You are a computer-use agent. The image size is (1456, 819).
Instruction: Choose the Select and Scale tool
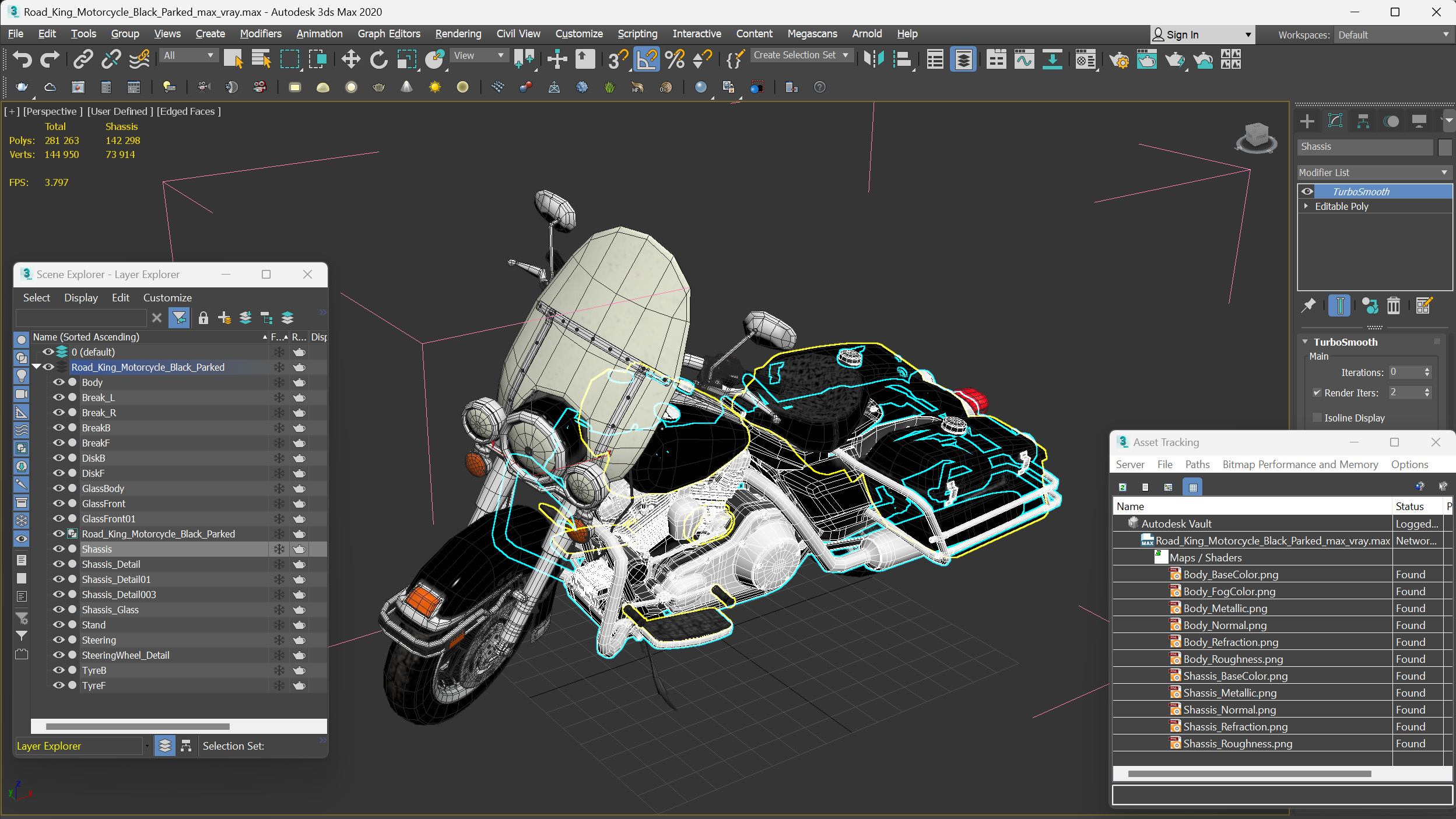click(x=406, y=59)
